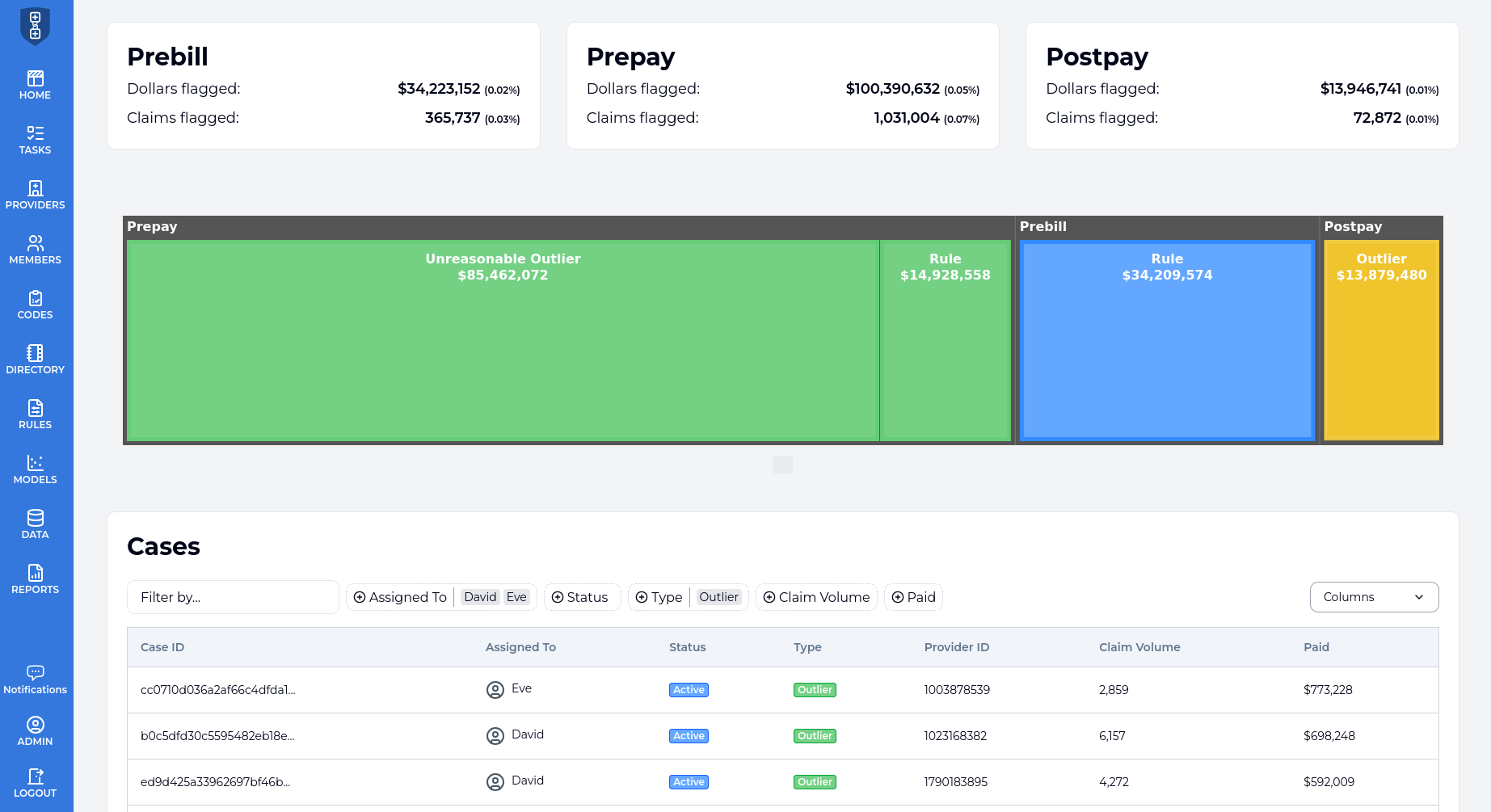View Notifications in the sidebar
Image resolution: width=1491 pixels, height=812 pixels.
click(x=35, y=679)
